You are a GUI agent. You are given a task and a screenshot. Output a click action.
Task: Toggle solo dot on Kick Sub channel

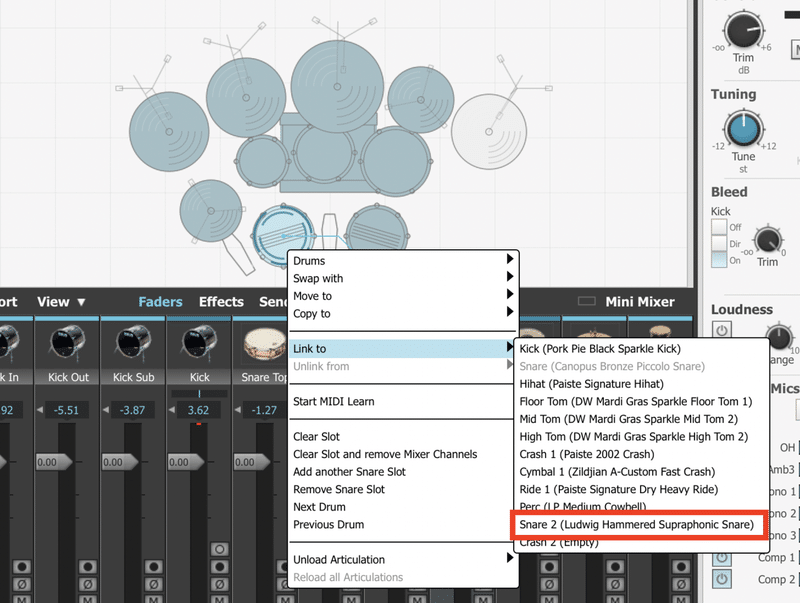click(154, 567)
